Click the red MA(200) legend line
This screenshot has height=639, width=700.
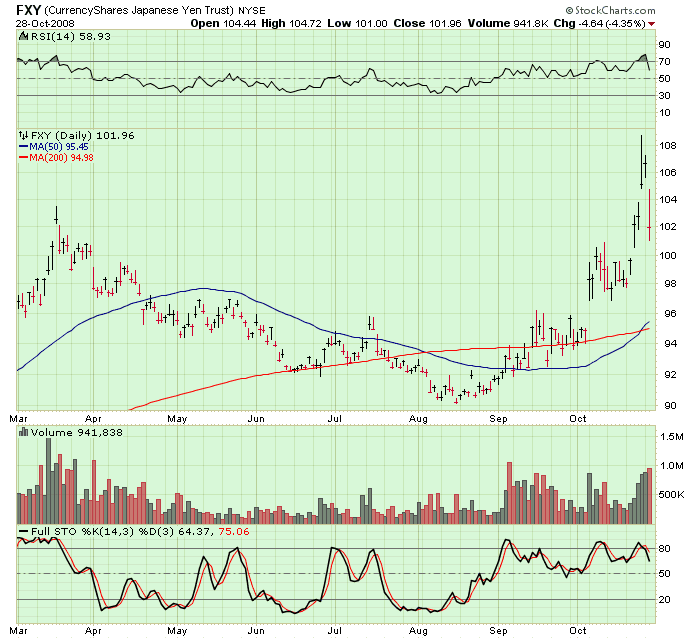click(x=23, y=157)
